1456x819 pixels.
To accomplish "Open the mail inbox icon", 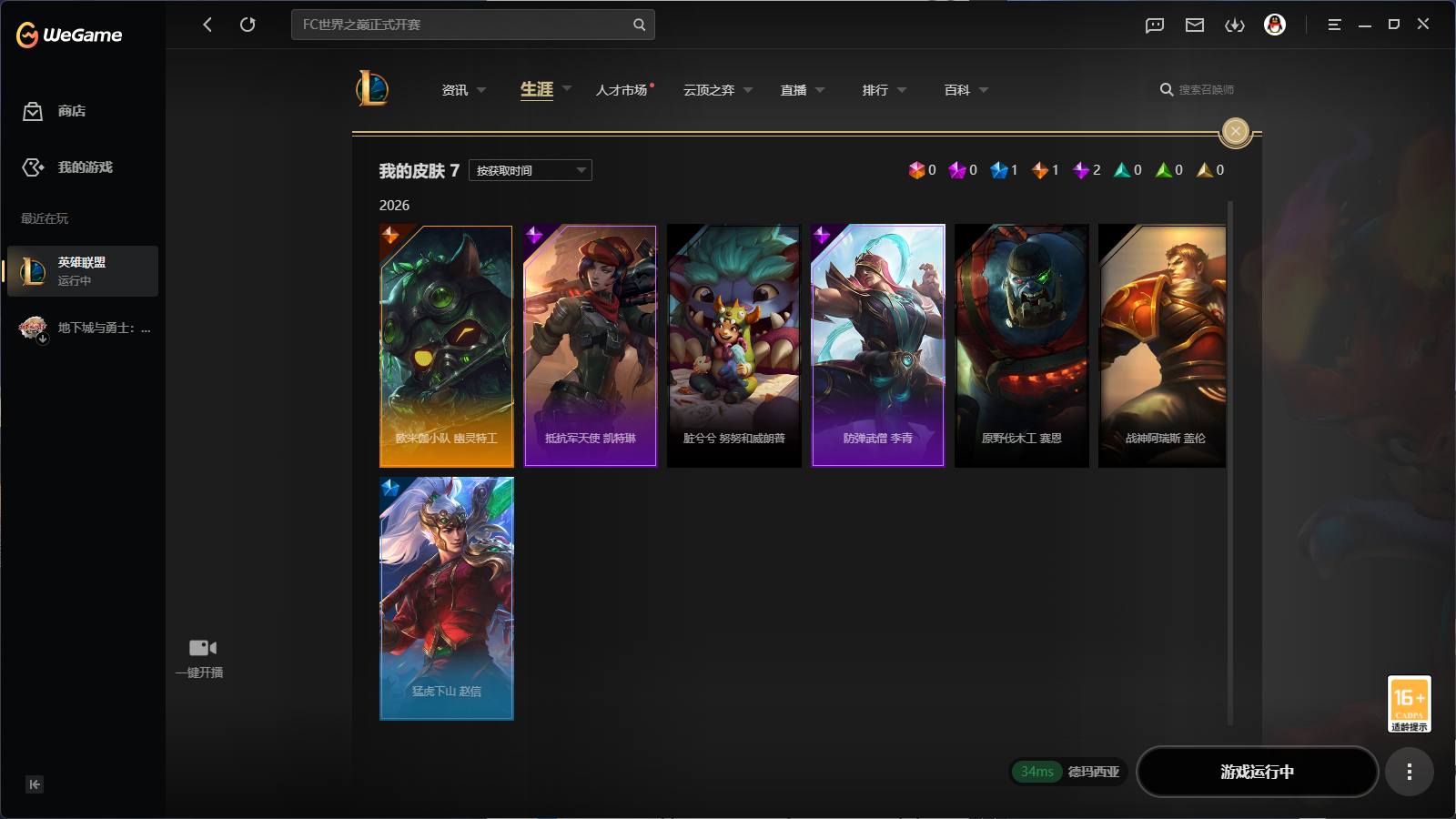I will (1195, 25).
